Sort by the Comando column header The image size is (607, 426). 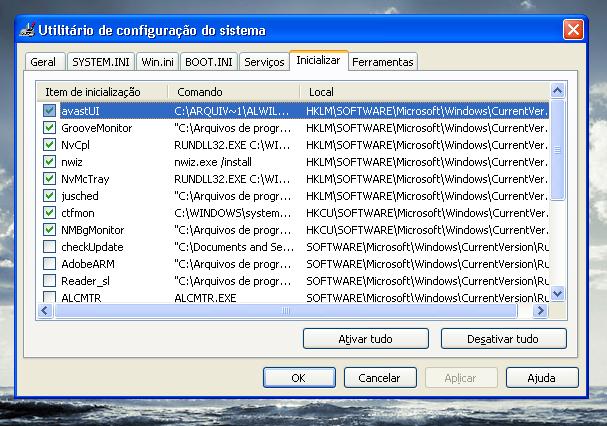point(233,91)
